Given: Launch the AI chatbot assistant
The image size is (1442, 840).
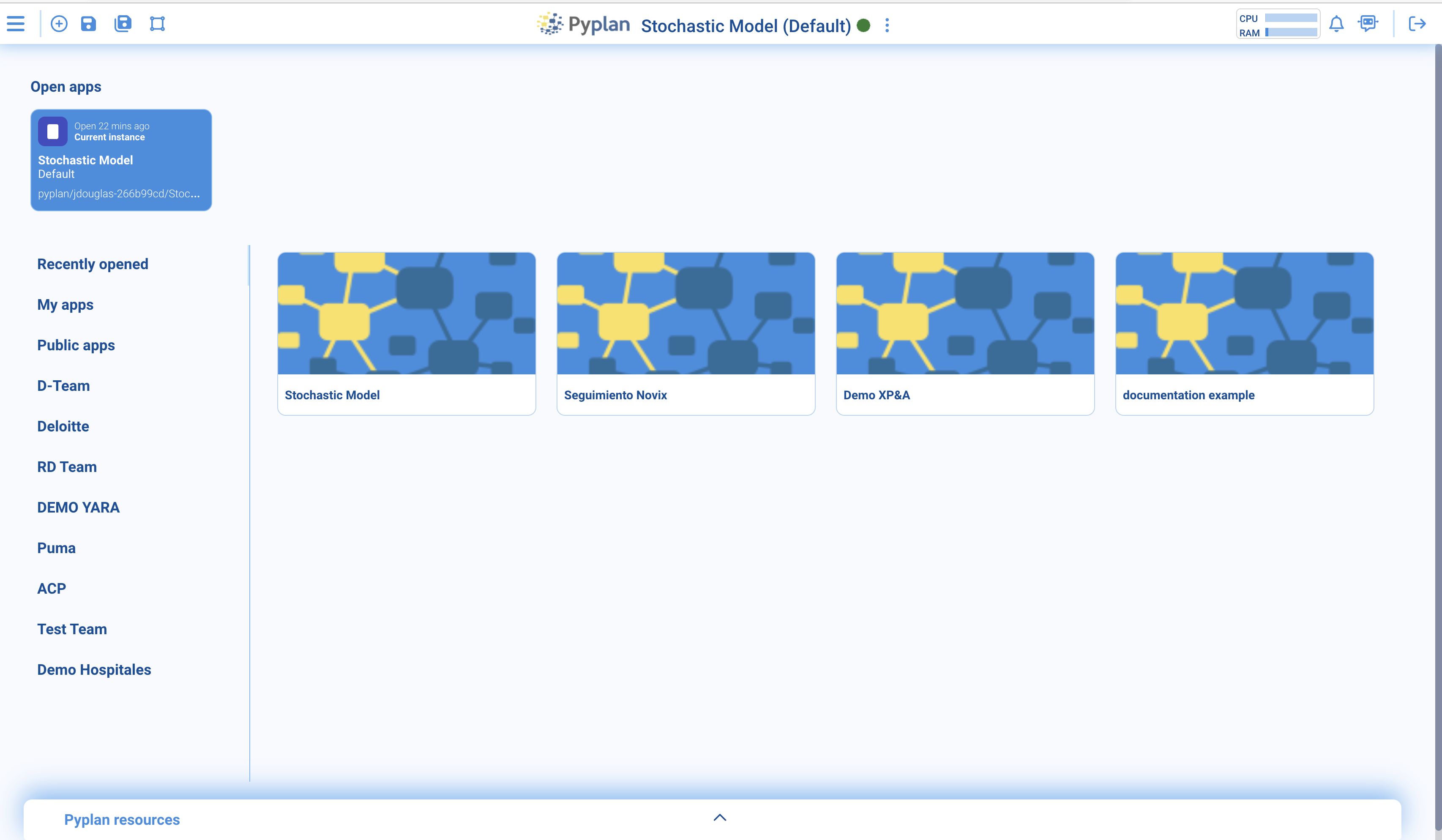Looking at the screenshot, I should point(1369,24).
